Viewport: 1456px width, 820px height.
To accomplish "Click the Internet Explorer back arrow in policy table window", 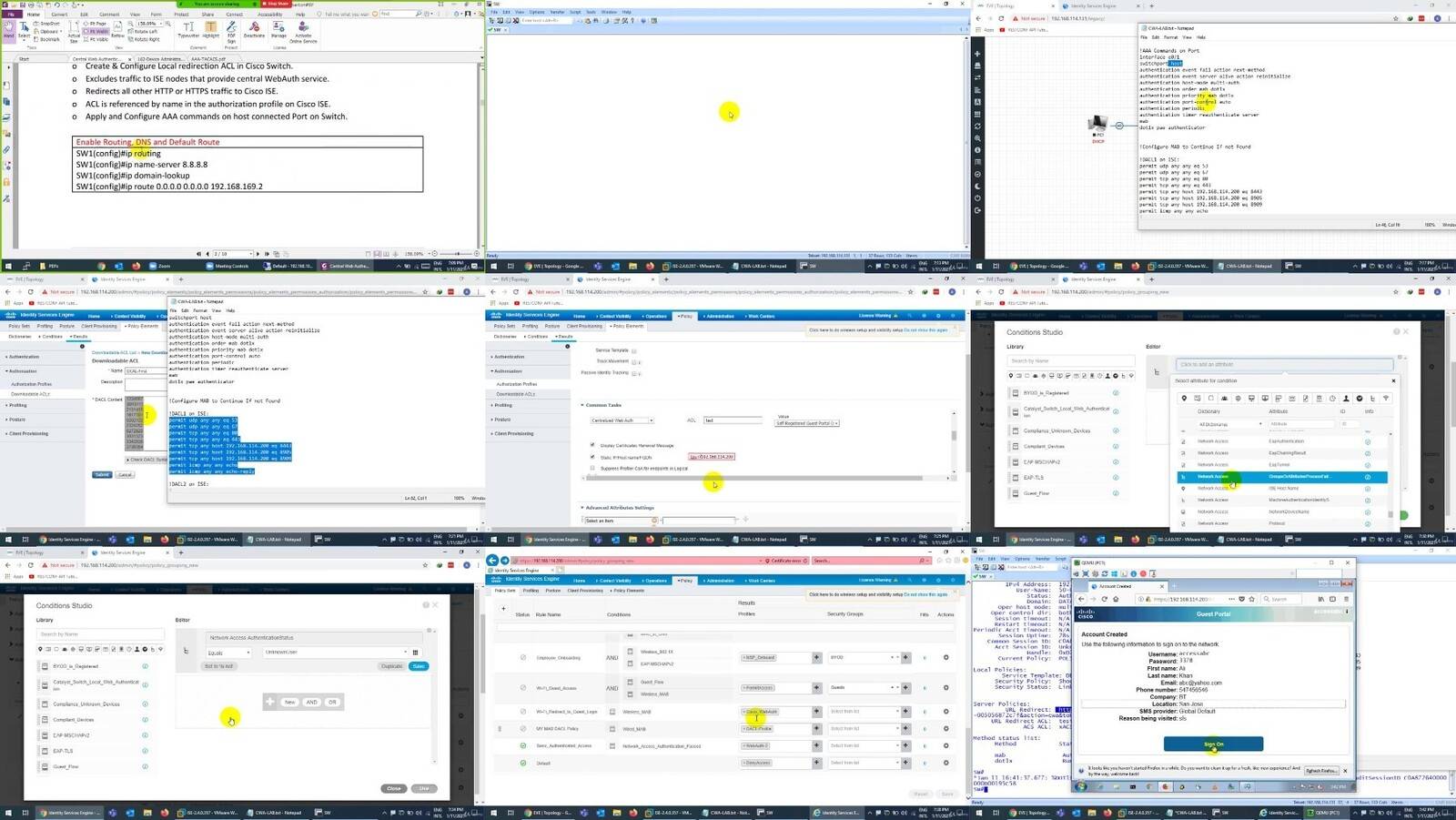I will (492, 561).
